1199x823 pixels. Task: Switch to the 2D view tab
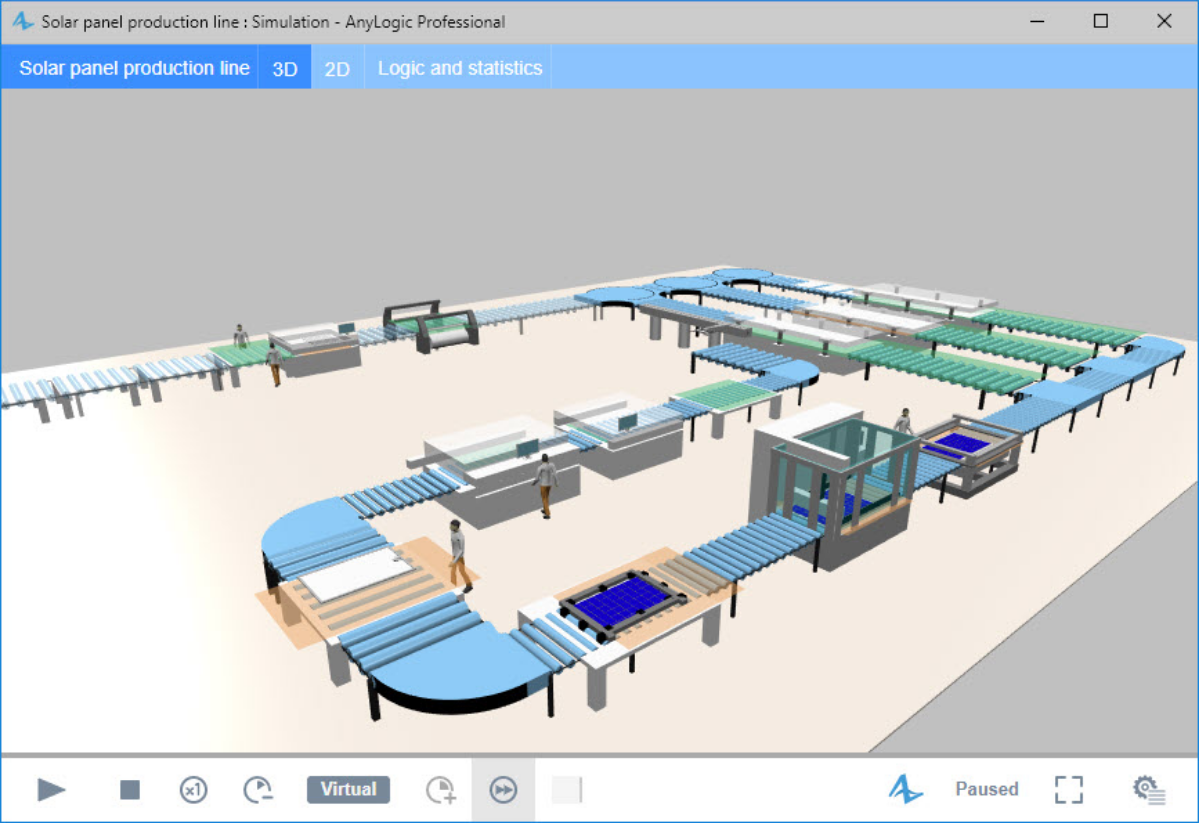(337, 69)
